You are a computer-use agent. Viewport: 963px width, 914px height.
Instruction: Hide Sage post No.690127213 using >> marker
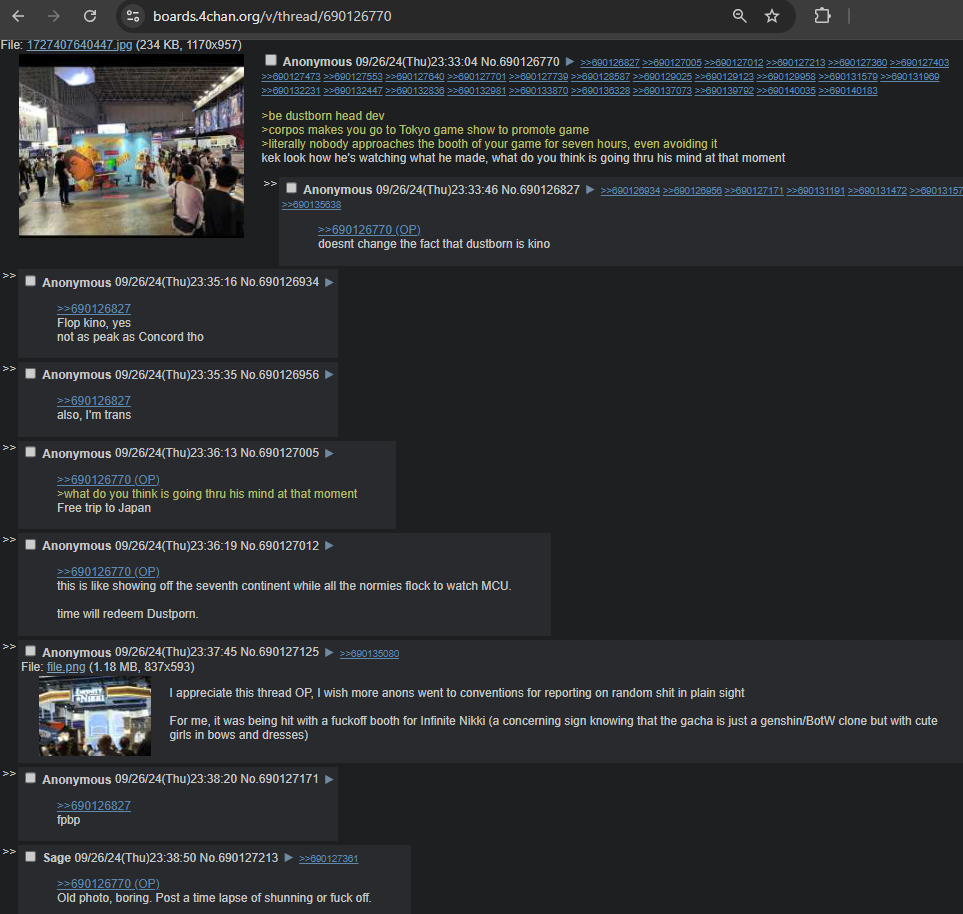pyautogui.click(x=9, y=852)
